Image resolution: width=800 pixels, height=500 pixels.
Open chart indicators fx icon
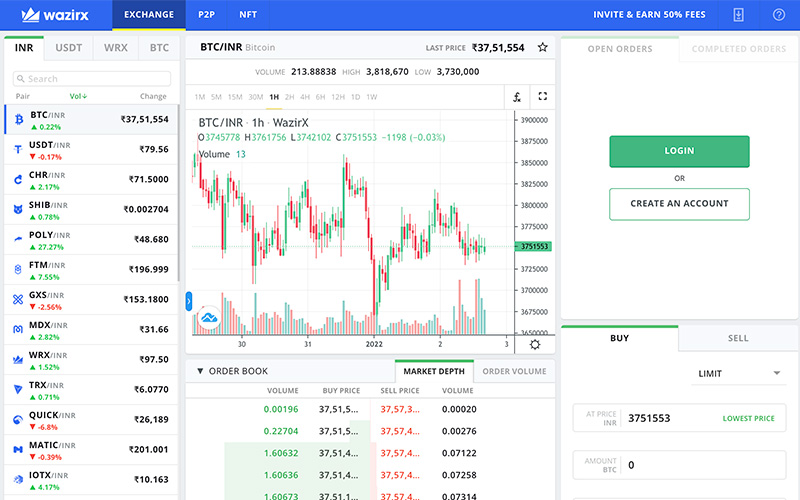tap(517, 96)
